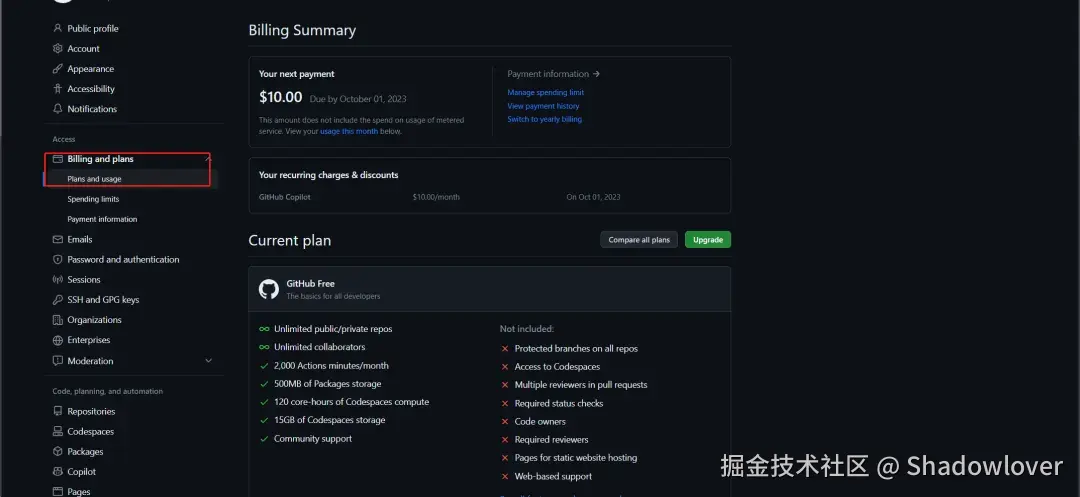Click the Password and authentication shield icon
This screenshot has width=1080, height=497.
pyautogui.click(x=58, y=260)
